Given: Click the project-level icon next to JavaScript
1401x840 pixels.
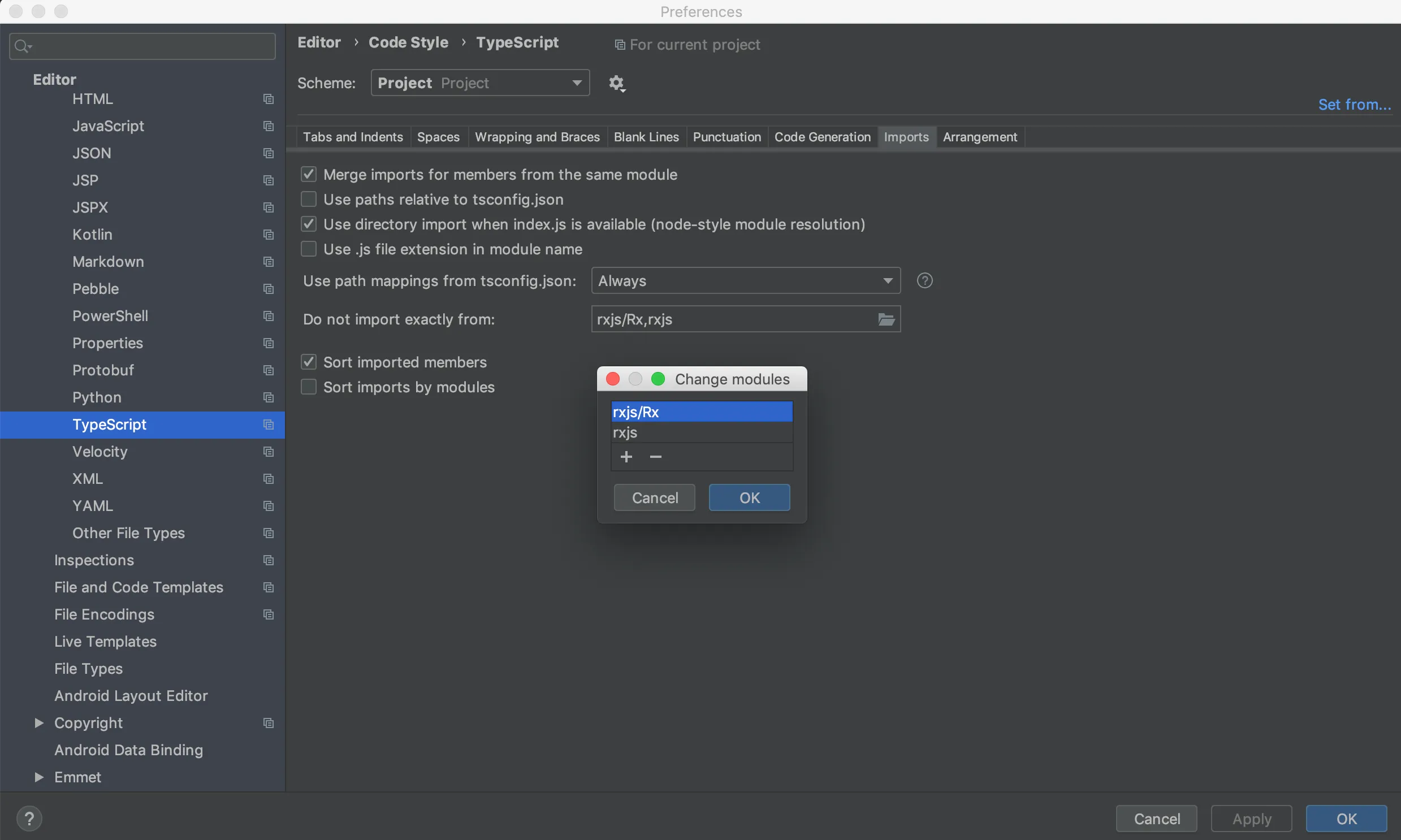Looking at the screenshot, I should 269,126.
